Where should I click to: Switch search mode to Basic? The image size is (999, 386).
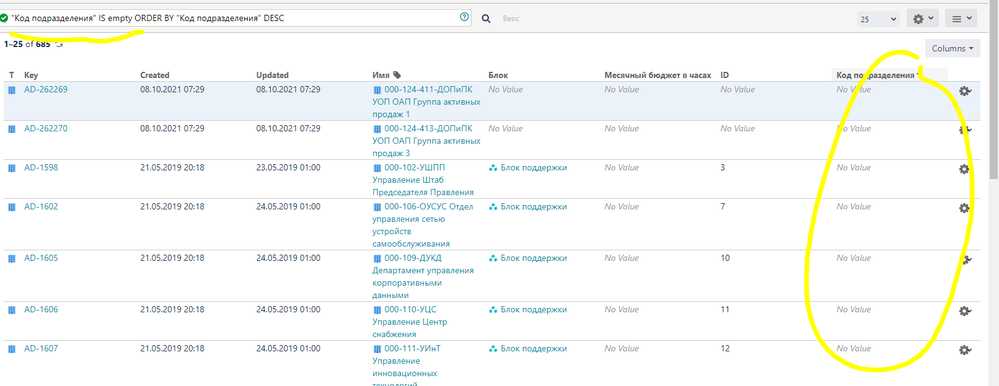click(x=511, y=18)
